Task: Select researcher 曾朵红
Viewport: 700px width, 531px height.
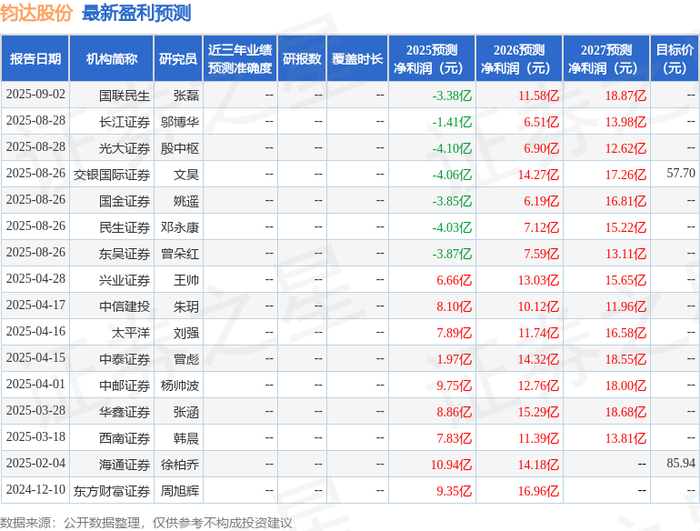Action: tap(180, 253)
